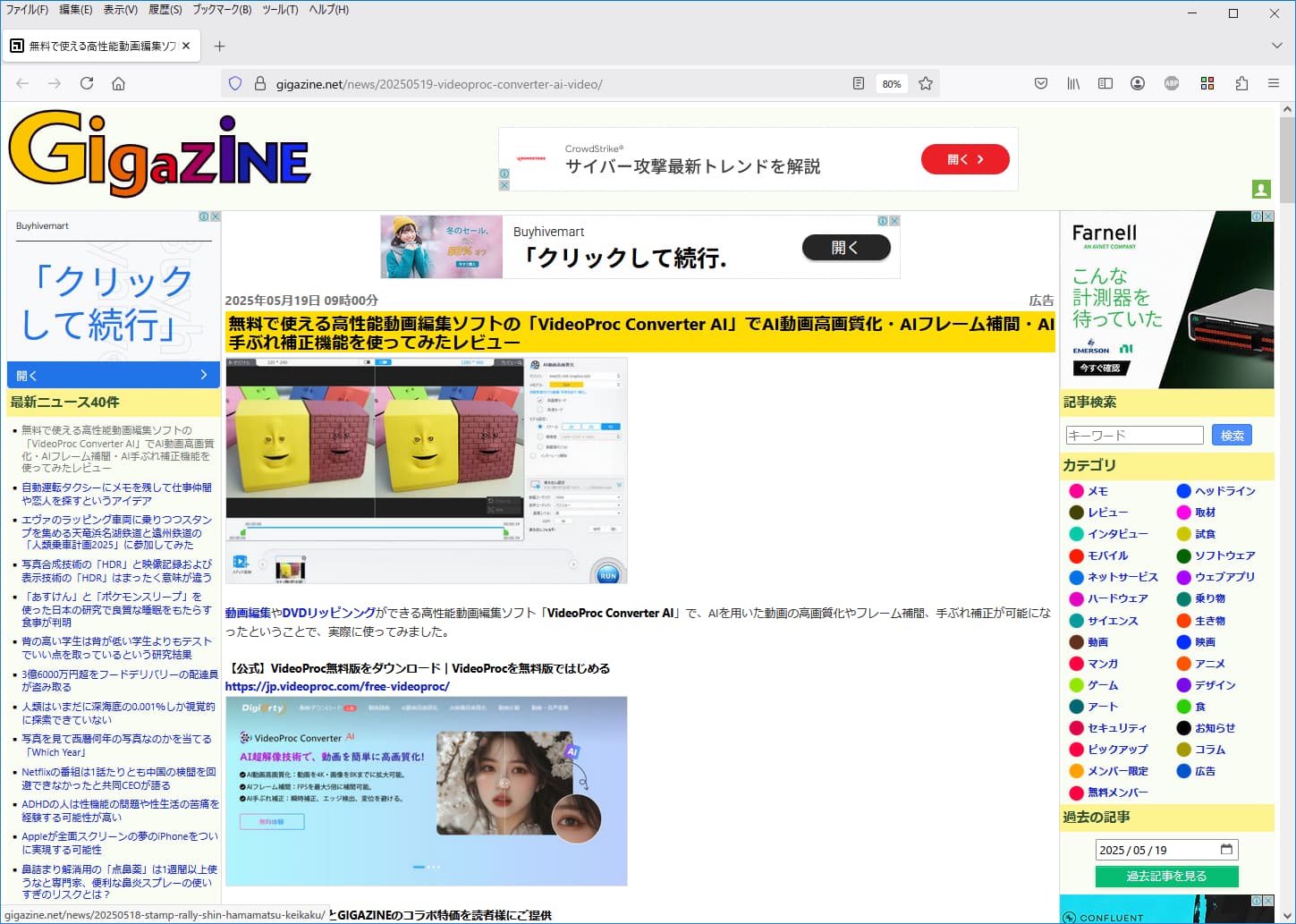This screenshot has height=924, width=1296.
Task: Open the ヘルプ(H) menu
Action: pos(328,10)
